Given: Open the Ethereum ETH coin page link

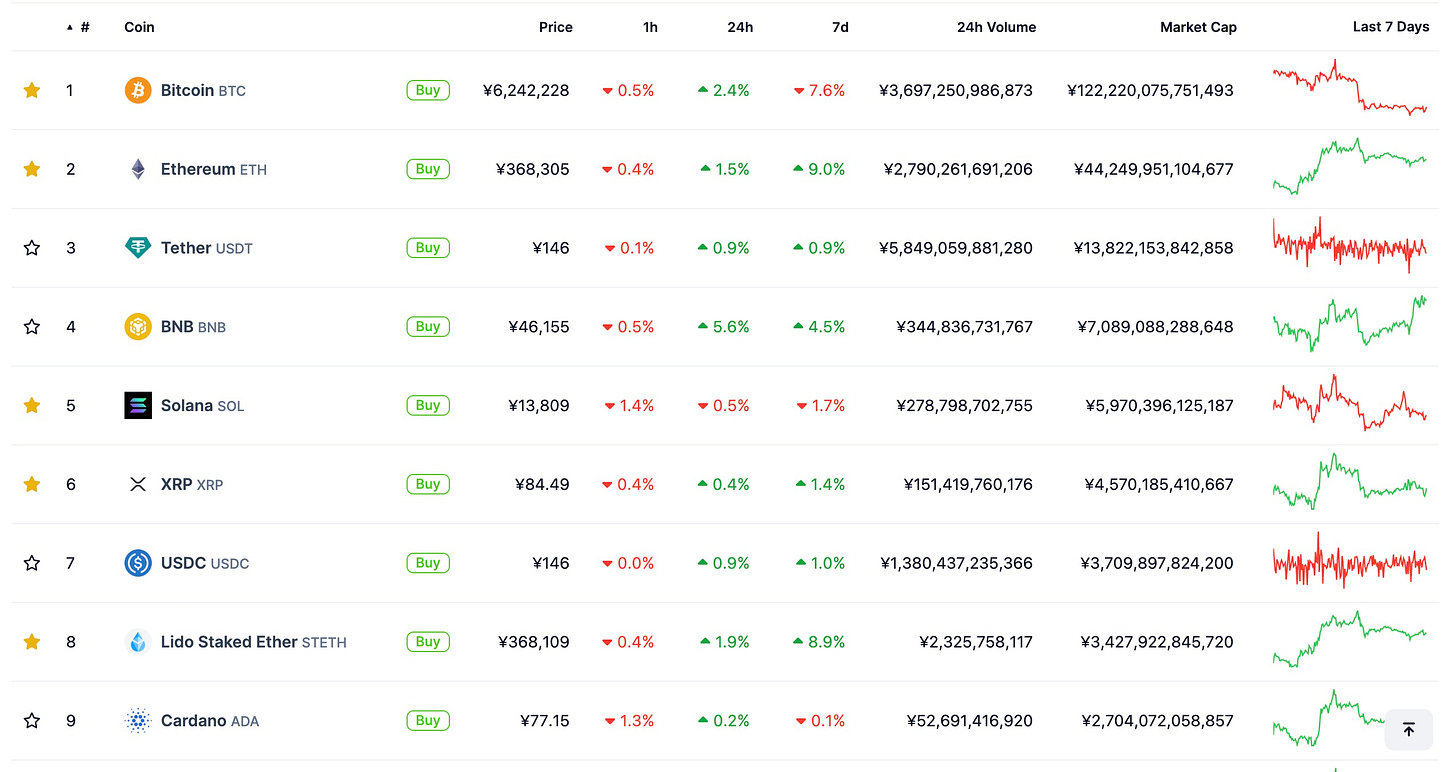Looking at the screenshot, I should [x=214, y=169].
